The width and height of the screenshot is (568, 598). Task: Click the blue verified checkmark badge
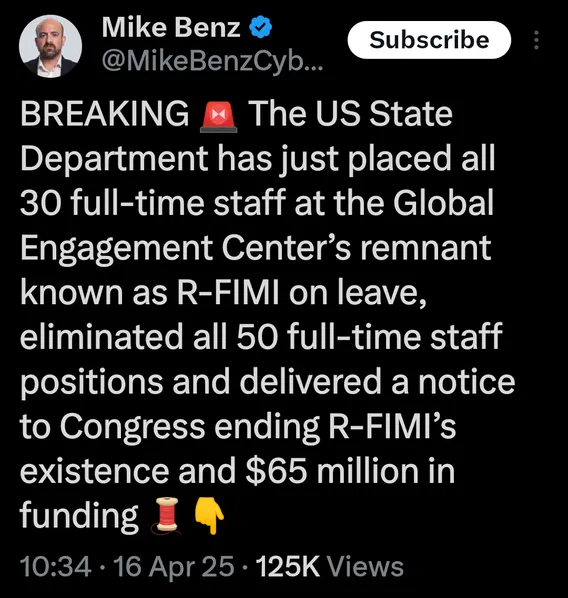(x=260, y=27)
